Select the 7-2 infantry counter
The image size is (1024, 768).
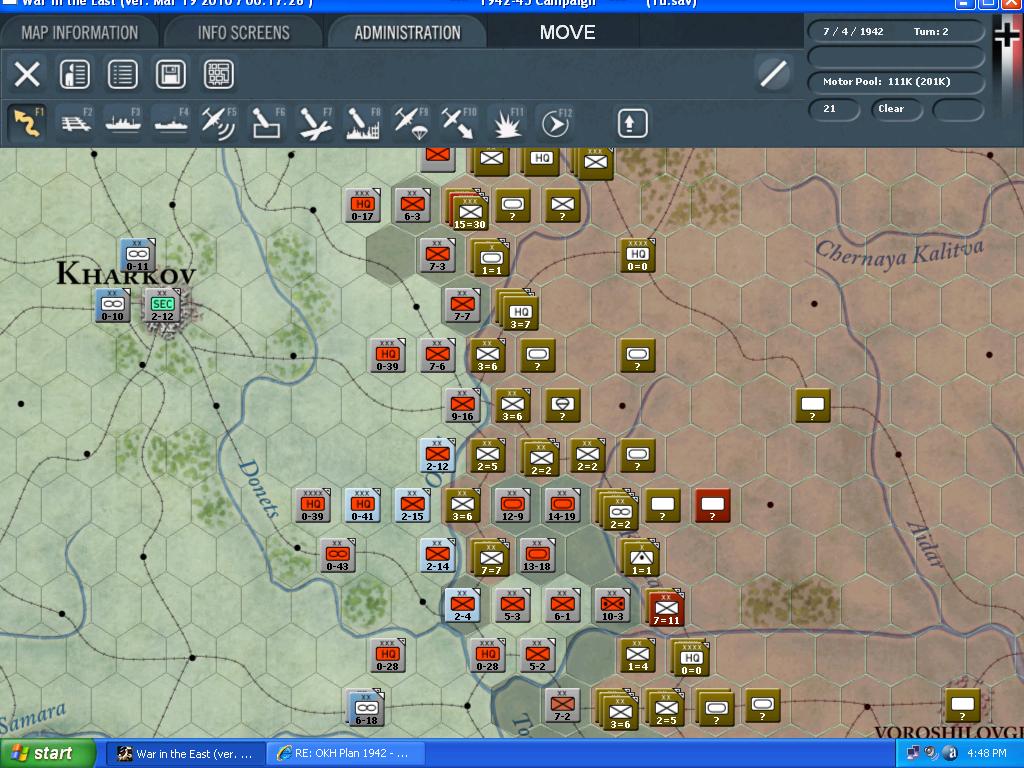(x=562, y=706)
